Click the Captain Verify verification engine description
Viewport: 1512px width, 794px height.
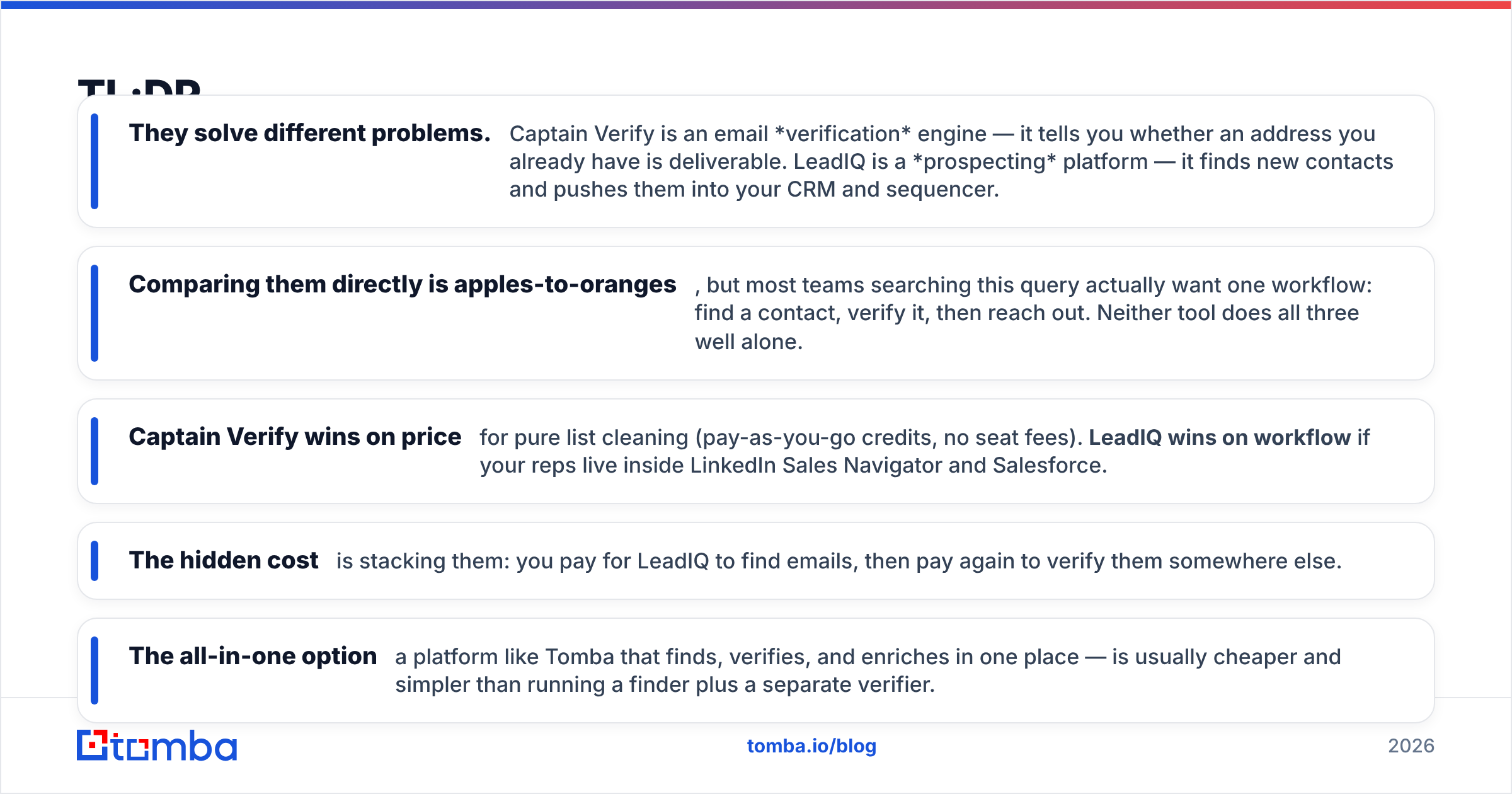pos(951,161)
